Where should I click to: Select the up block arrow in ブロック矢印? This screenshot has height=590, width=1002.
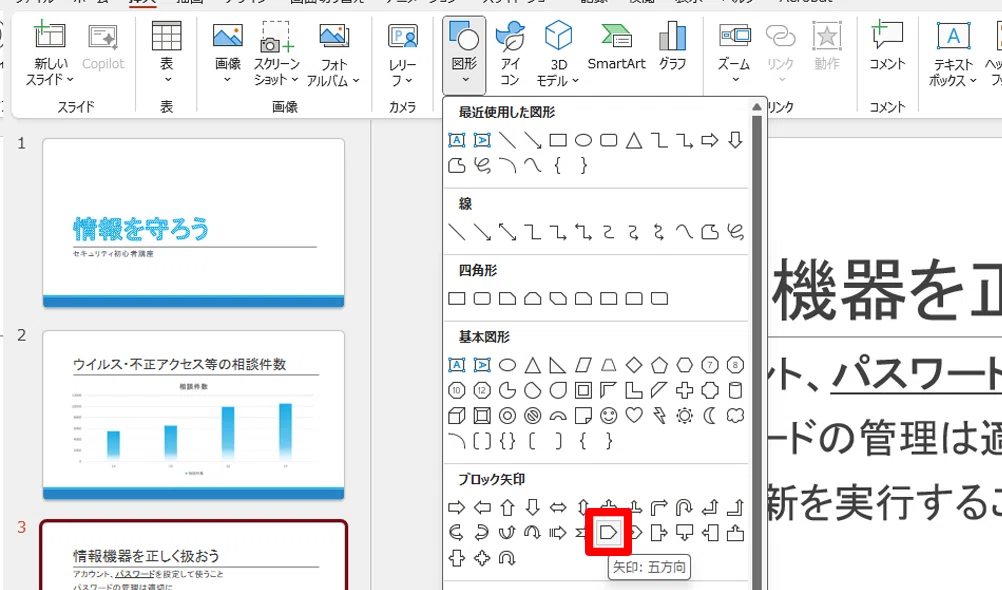tap(507, 508)
